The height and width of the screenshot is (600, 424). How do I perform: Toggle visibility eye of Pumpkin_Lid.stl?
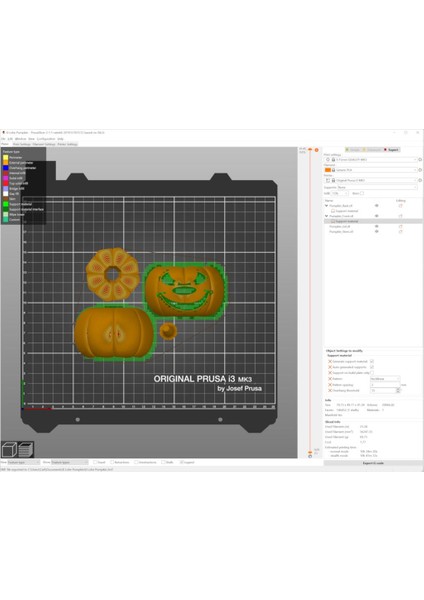377,227
